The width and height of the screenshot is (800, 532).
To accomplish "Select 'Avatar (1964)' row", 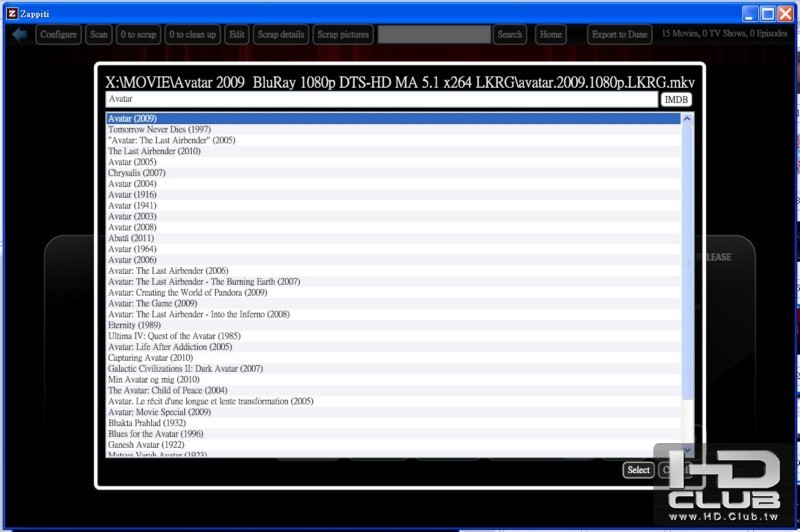I will click(393, 249).
